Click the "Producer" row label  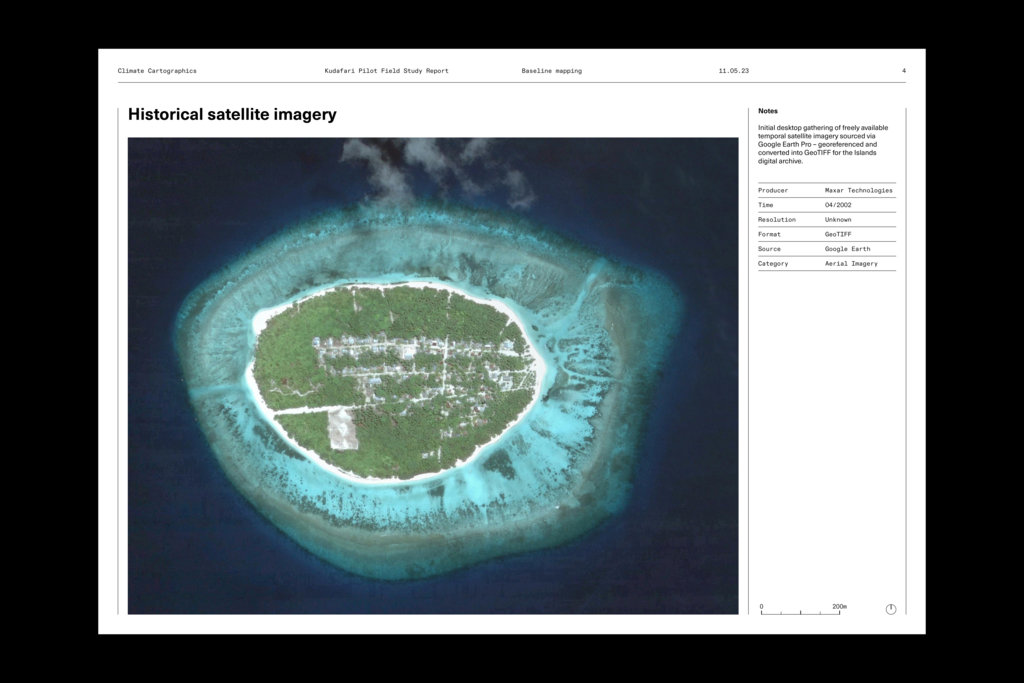tap(773, 190)
